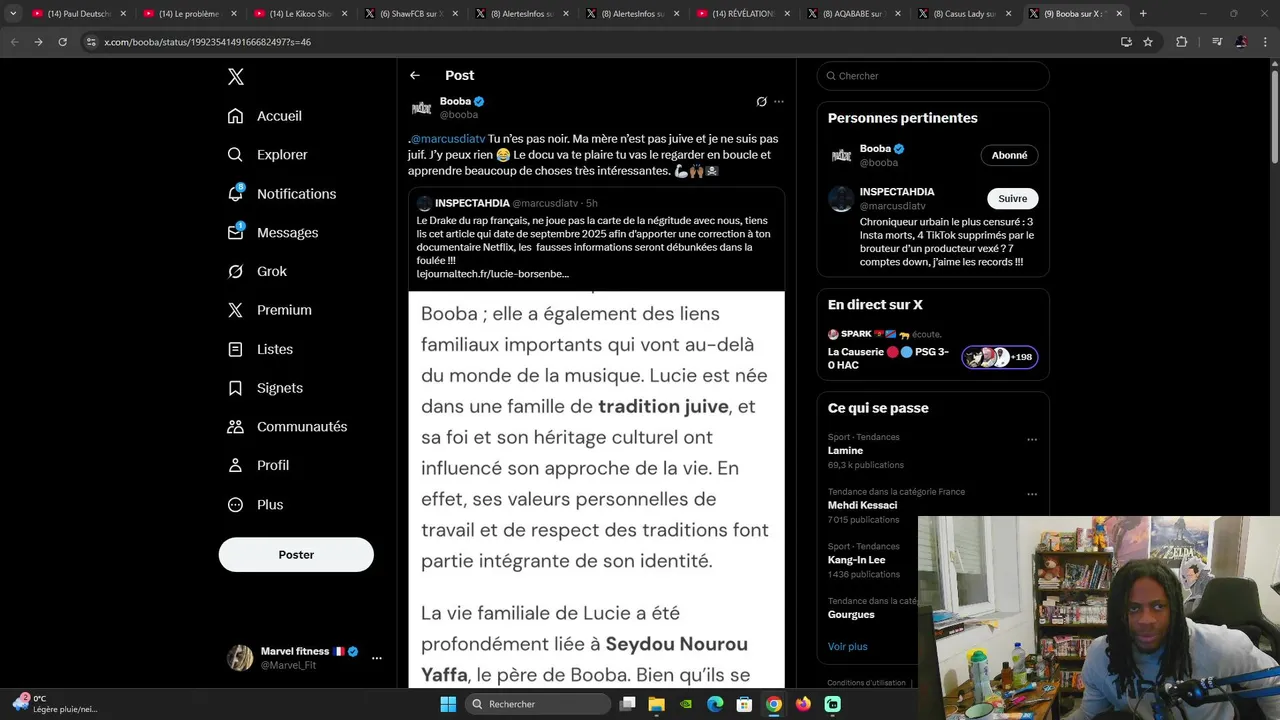Open the tab search dropdown arrow in Chrome
Screen dimensions: 1280x720
coord(13,14)
